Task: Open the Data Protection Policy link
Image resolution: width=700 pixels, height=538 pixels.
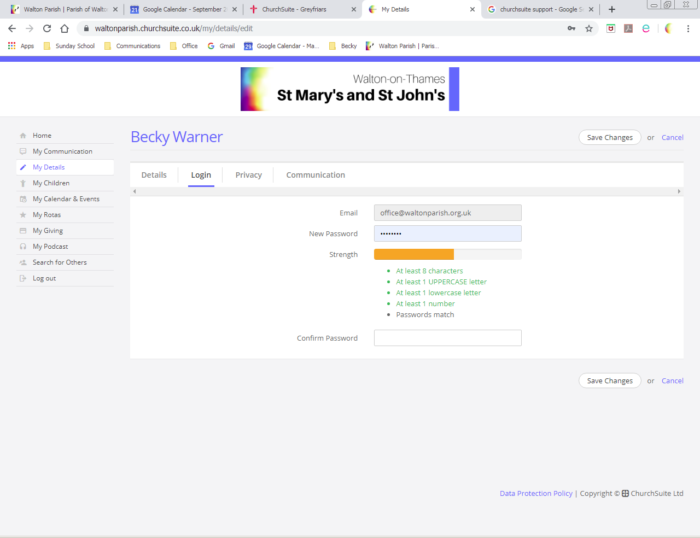Action: click(536, 493)
